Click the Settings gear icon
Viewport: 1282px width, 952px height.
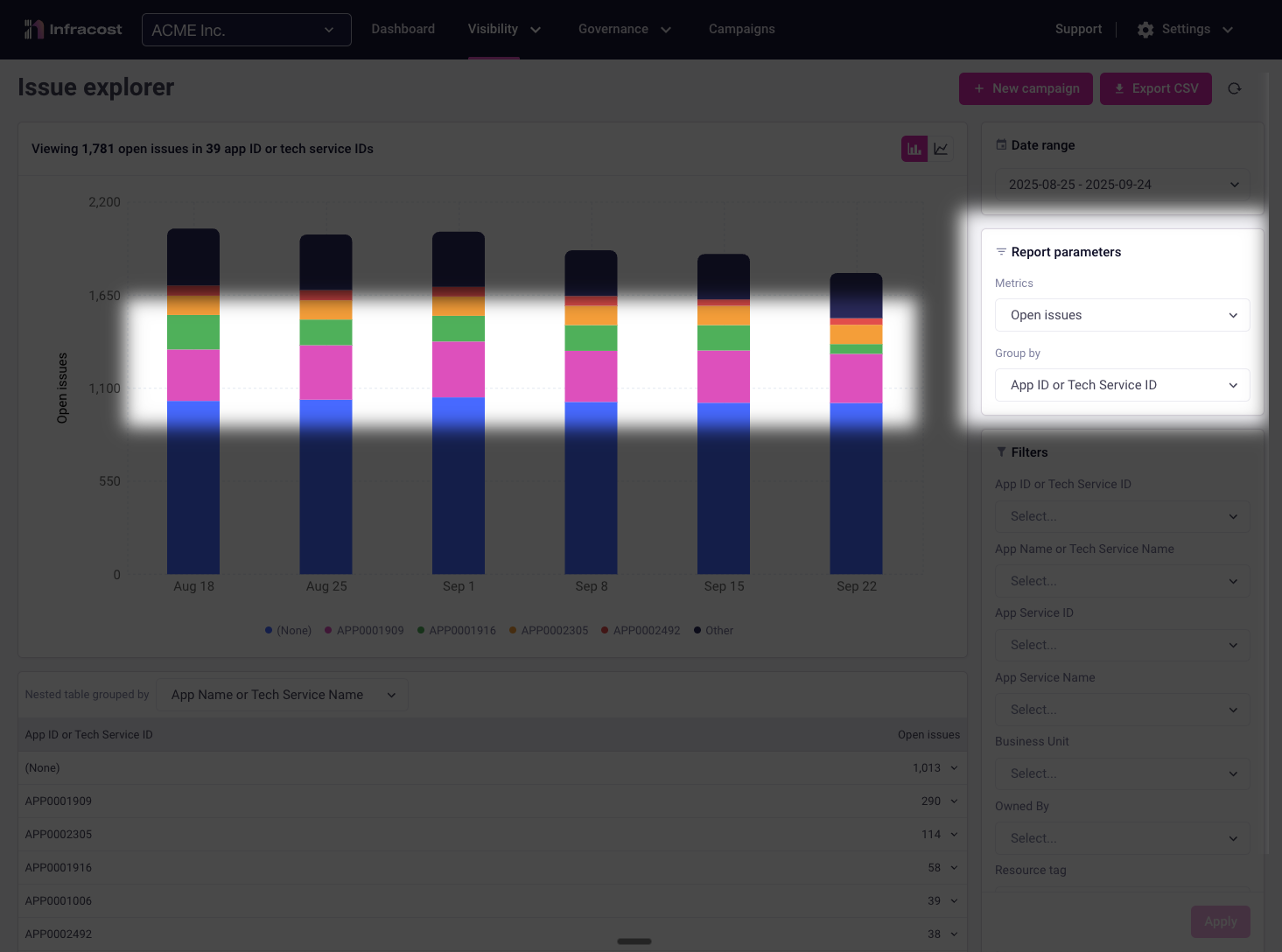coord(1145,30)
